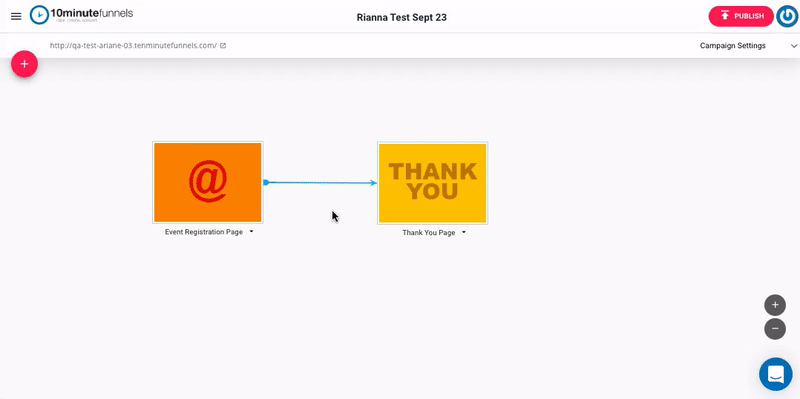800x399 pixels.
Task: Zoom out the funnel canvas
Action: (775, 328)
